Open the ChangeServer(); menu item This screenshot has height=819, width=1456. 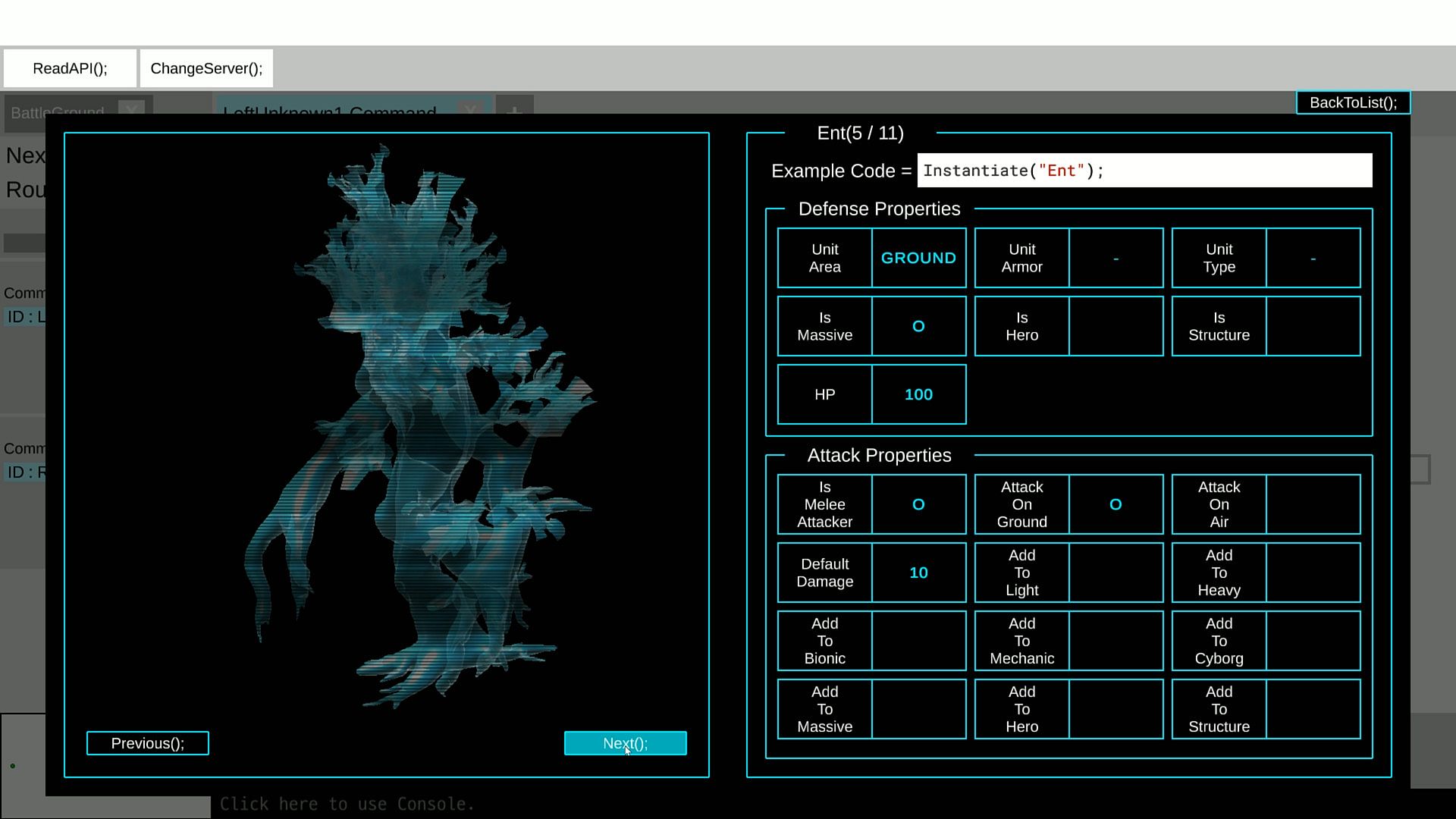[206, 68]
